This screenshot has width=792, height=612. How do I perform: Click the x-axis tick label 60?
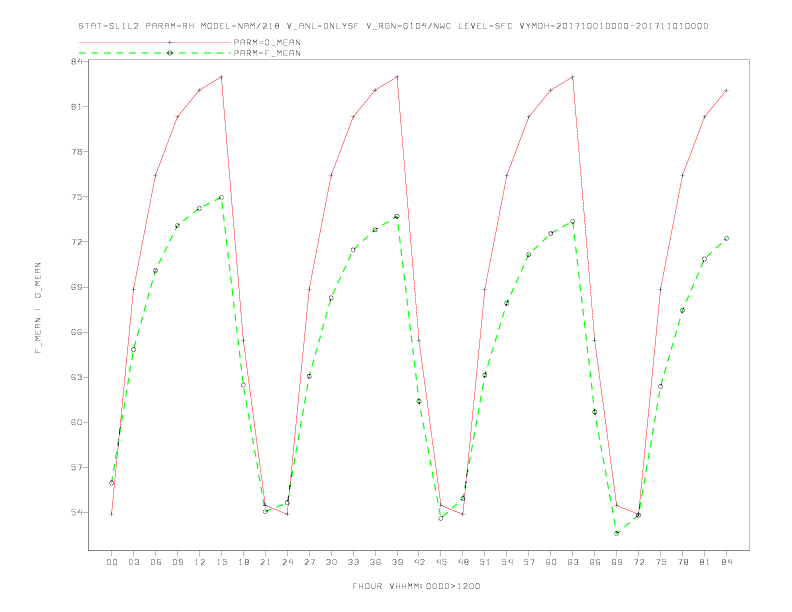551,562
